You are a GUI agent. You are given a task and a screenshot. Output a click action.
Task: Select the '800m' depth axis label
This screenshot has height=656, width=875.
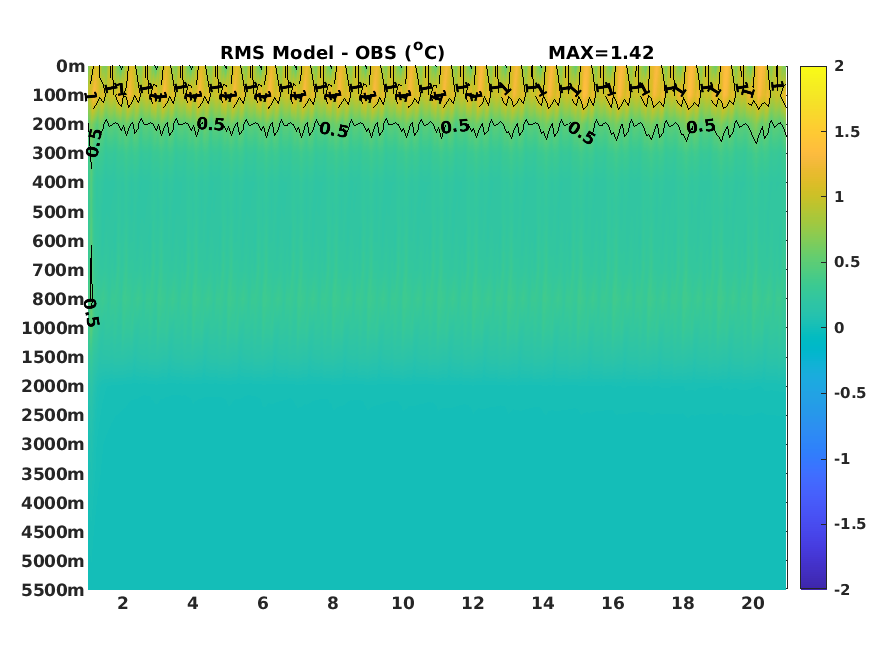[x=58, y=299]
